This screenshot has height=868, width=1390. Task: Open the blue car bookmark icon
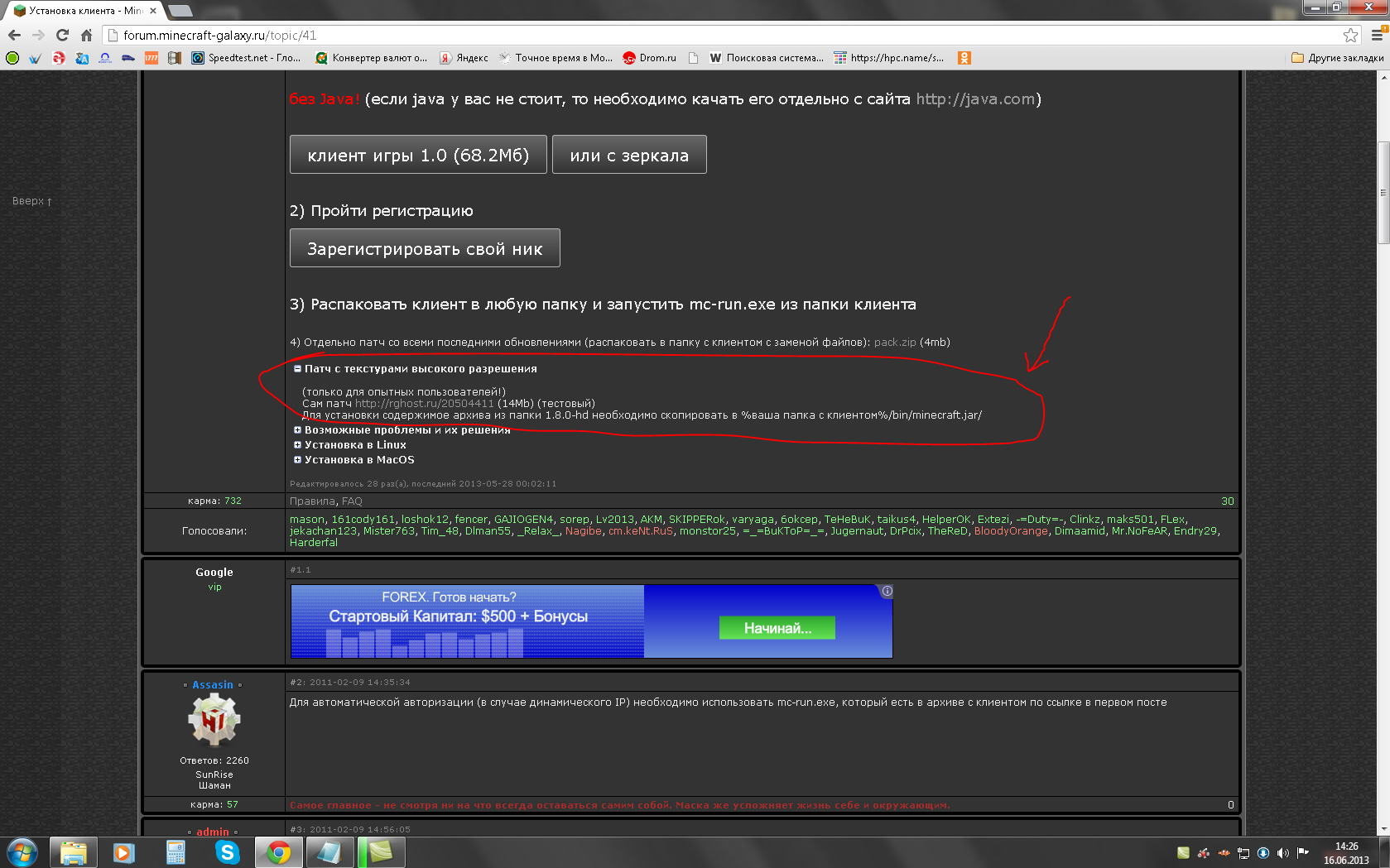[x=128, y=58]
